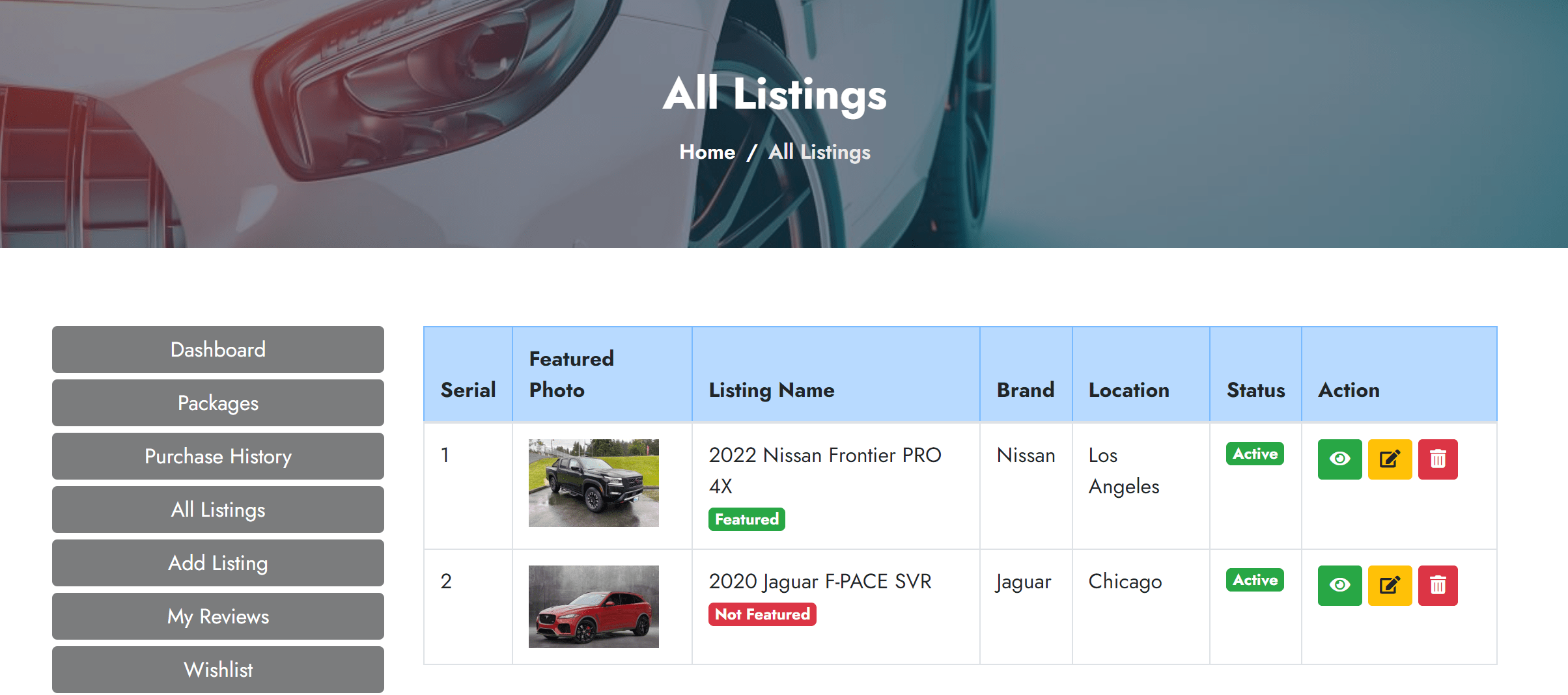1568x695 pixels.
Task: View the 2022 Nissan Frontier listing details
Action: click(1339, 459)
